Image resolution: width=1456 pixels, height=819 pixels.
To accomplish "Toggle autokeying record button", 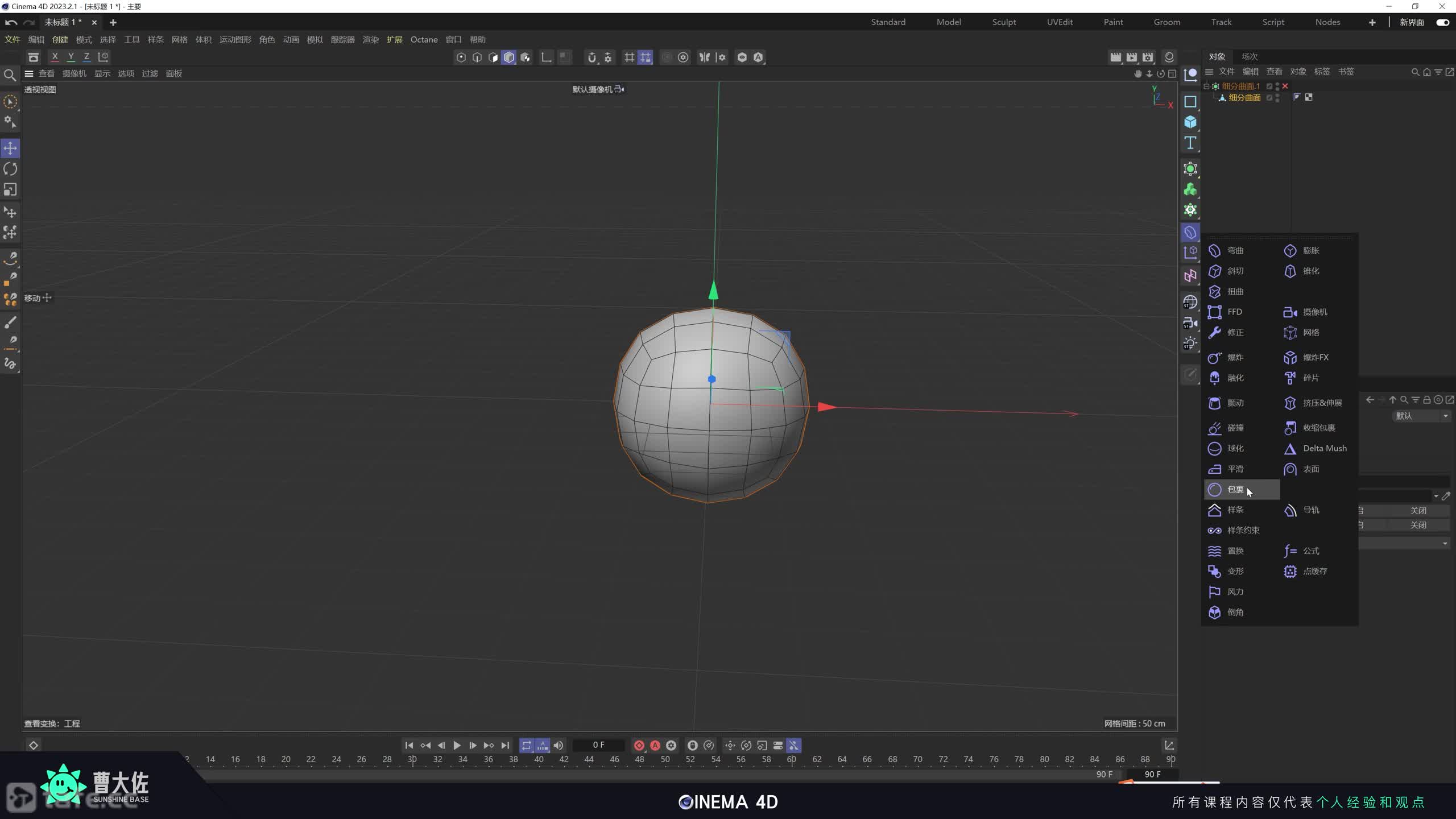I will [x=655, y=745].
